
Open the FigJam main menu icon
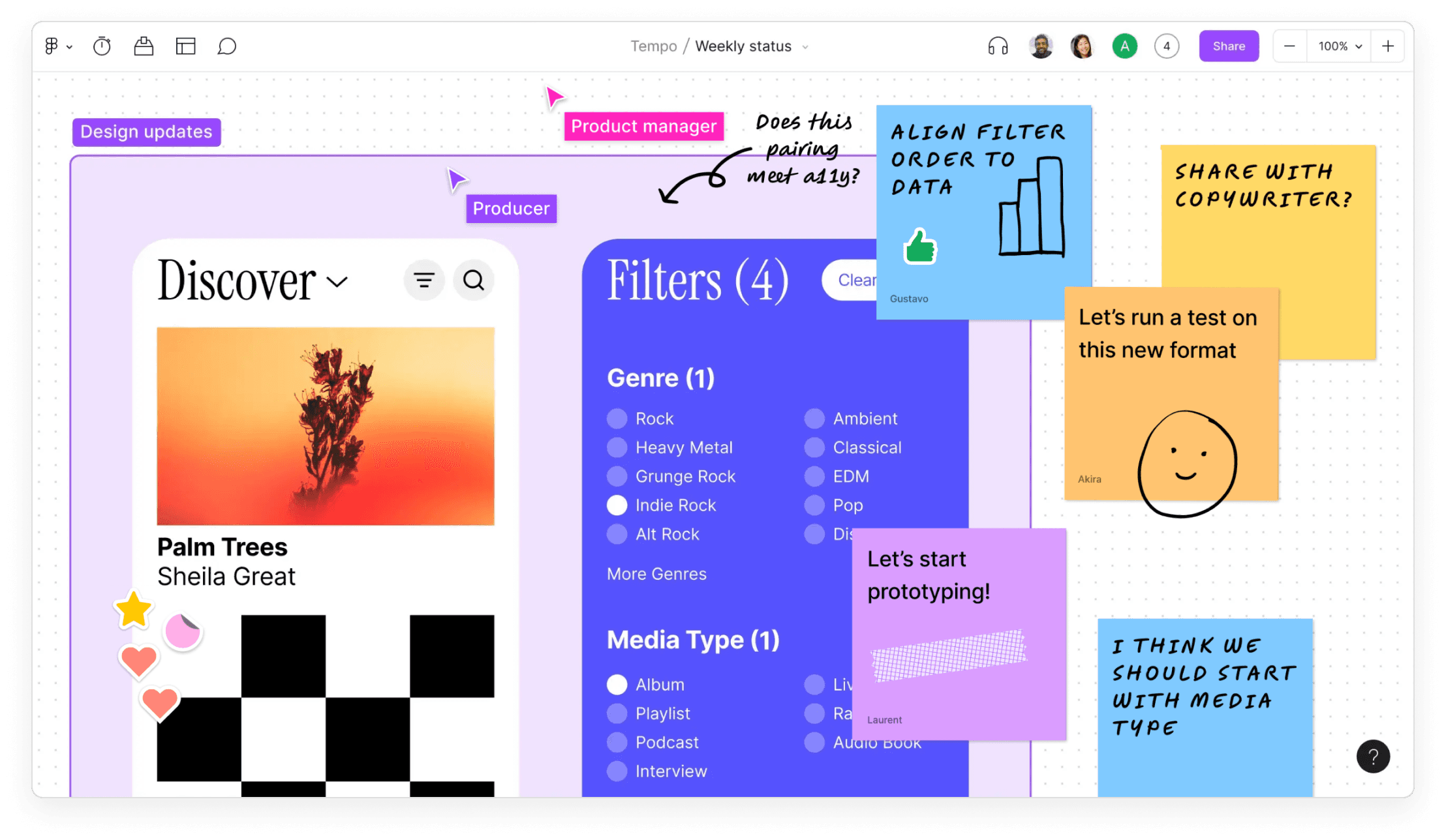52,46
